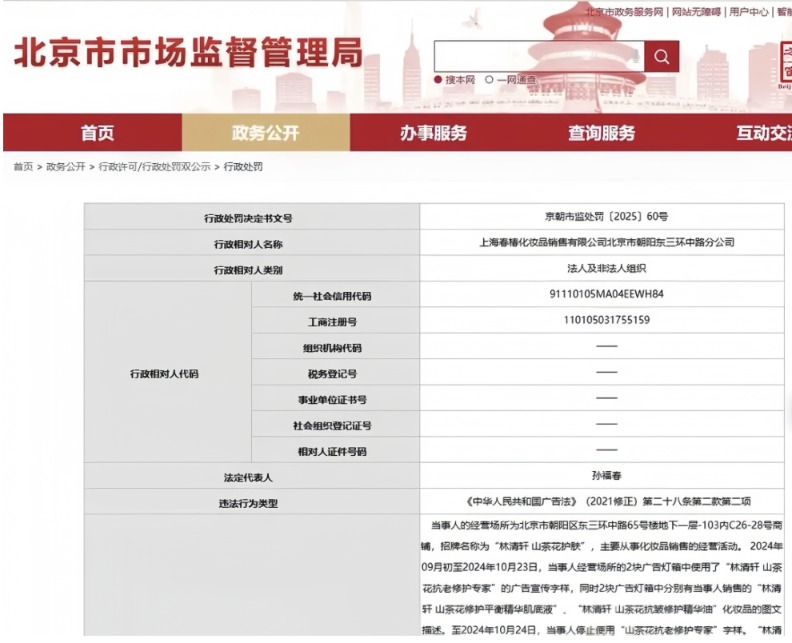This screenshot has width=792, height=643.
Task: Go to 办事服务 in the nav bar
Action: 433,133
